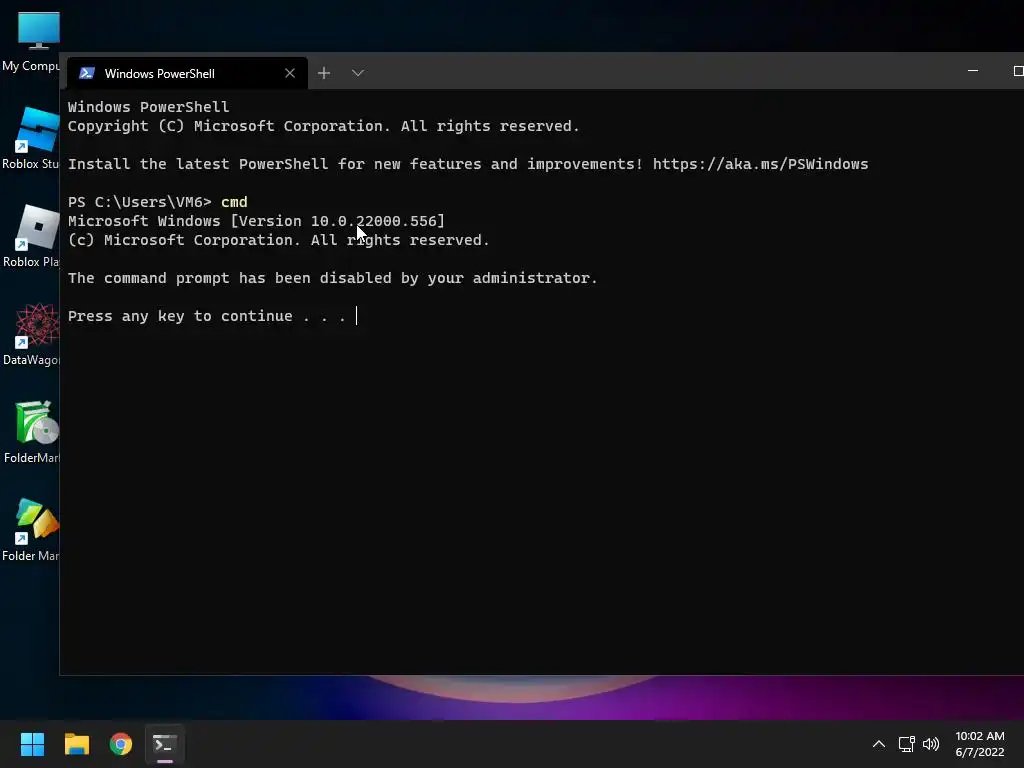Open the terminal profiles dropdown
1024x768 pixels.
pyautogui.click(x=357, y=73)
